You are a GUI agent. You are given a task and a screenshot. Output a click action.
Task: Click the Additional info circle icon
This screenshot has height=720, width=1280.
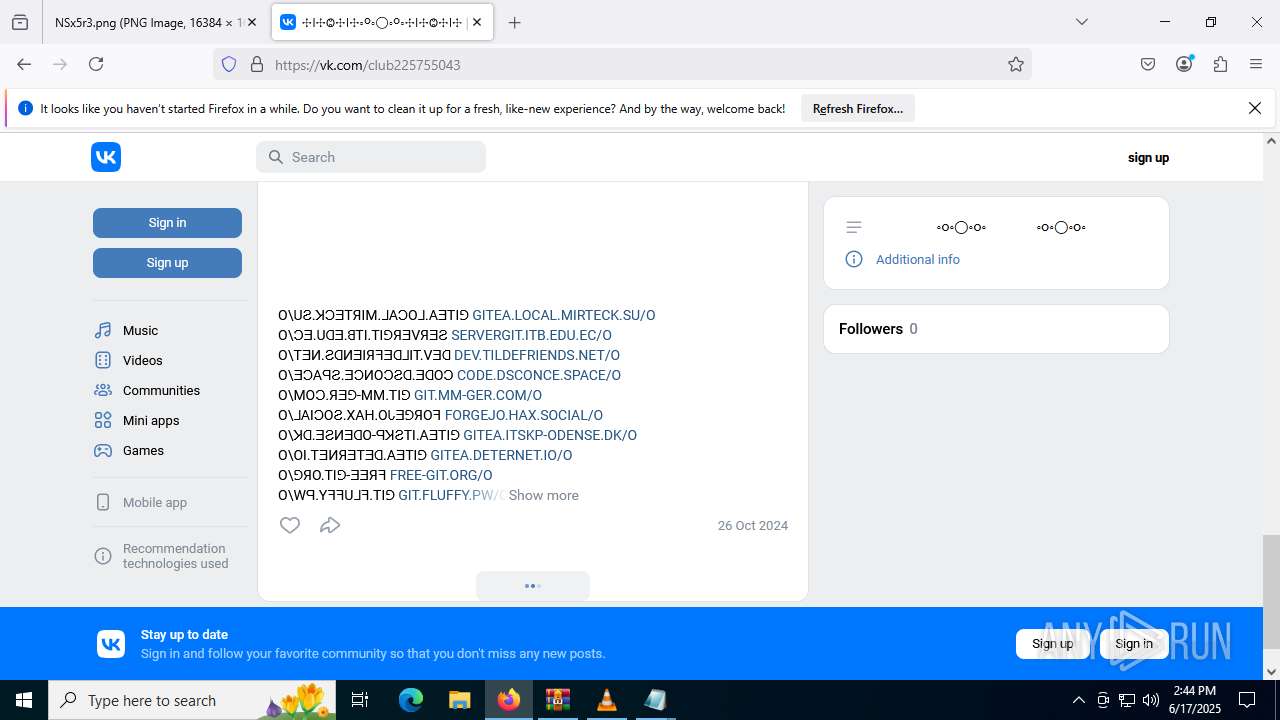point(854,259)
